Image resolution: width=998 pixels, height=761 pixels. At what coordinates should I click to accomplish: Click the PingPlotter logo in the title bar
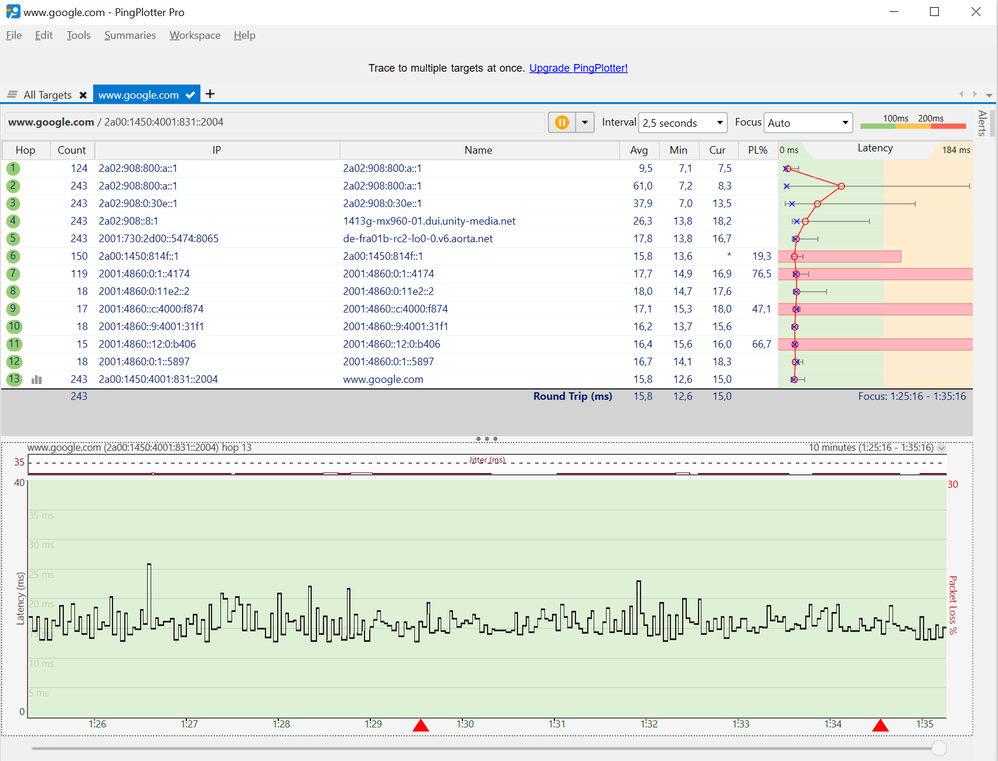pyautogui.click(x=13, y=12)
